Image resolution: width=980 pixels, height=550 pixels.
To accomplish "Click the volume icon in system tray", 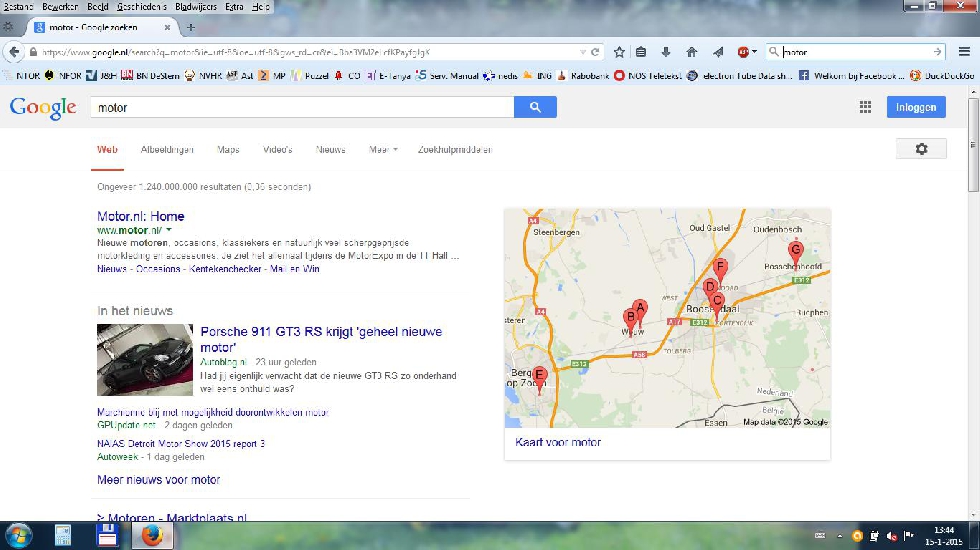I will pos(892,536).
